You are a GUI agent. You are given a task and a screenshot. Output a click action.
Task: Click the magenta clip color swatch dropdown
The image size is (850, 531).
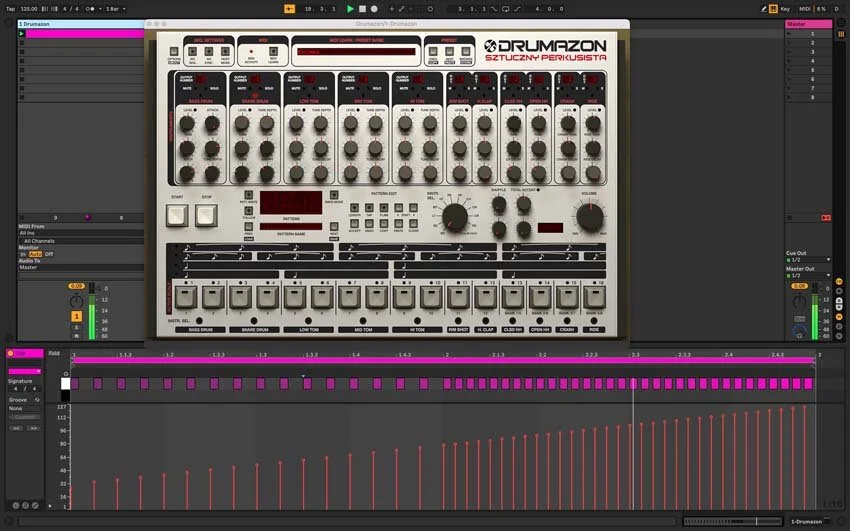coord(25,371)
